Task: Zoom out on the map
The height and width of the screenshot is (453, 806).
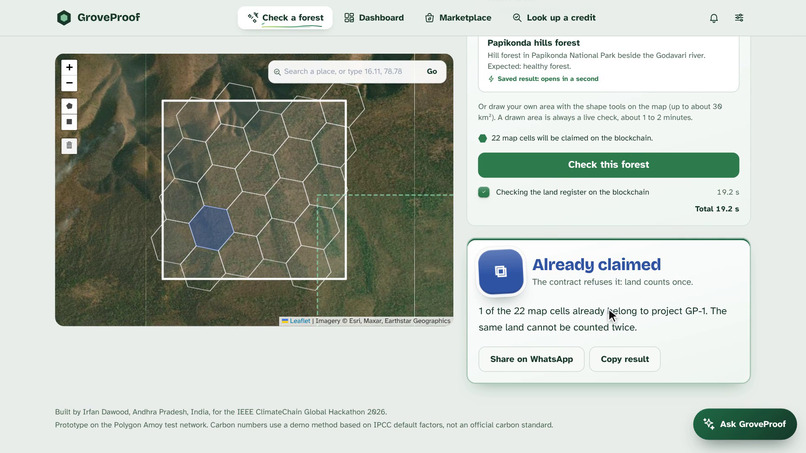Action: click(69, 83)
